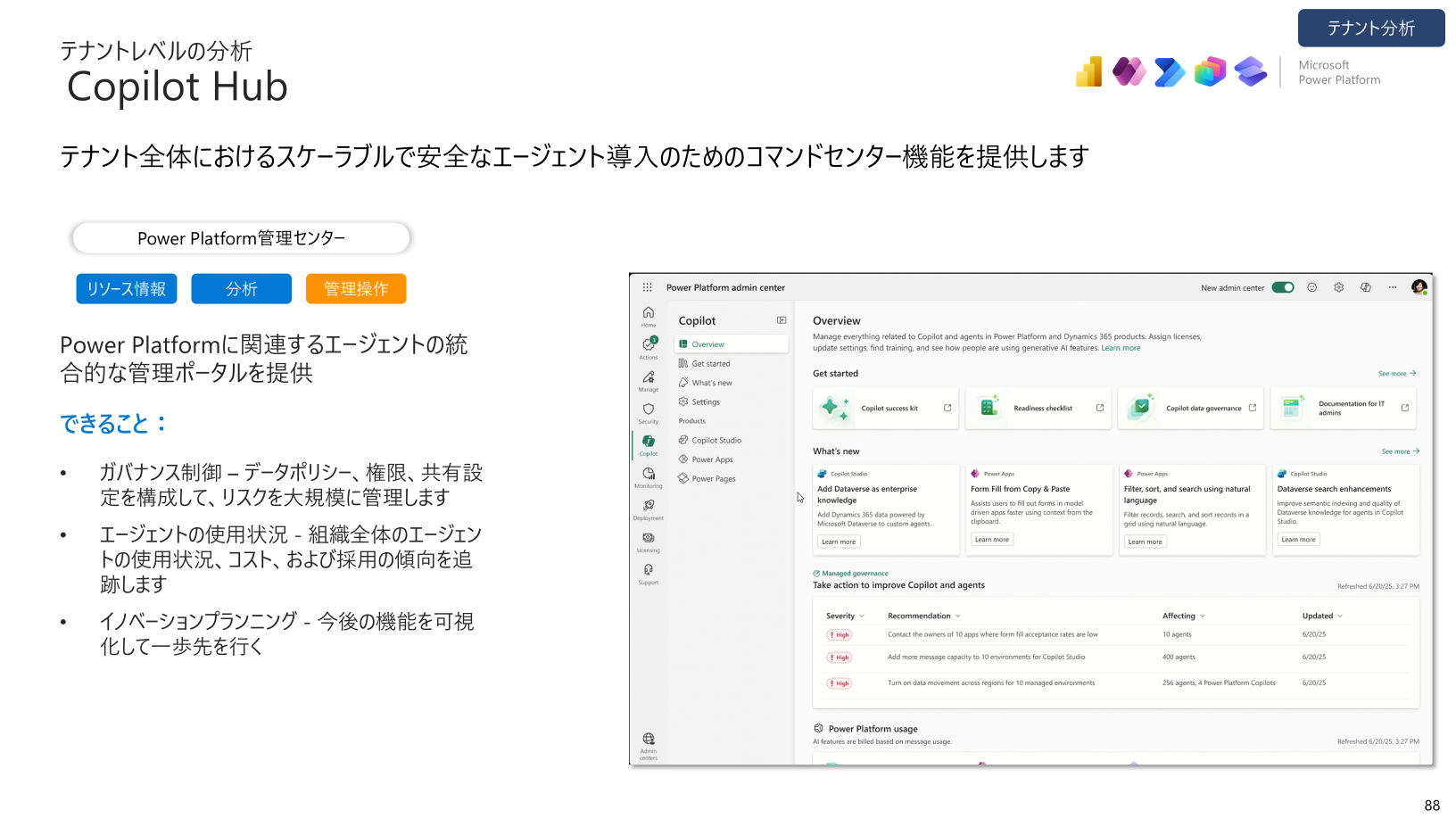Screen dimensions: 1456x819
Task: Open the user profile avatar
Action: [x=1419, y=286]
